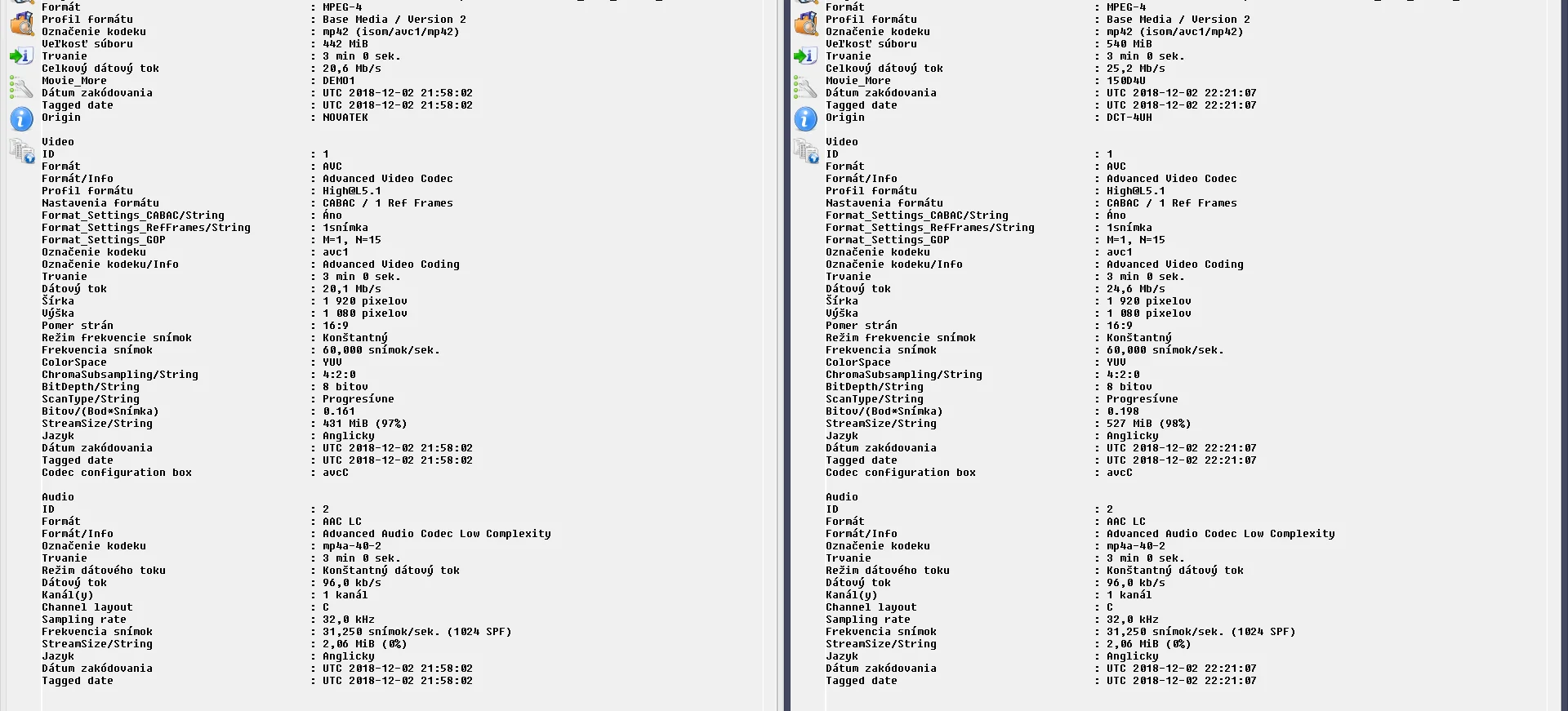This screenshot has width=1568, height=711.
Task: Open folder icon in left NOVATEK window
Action: click(x=22, y=24)
